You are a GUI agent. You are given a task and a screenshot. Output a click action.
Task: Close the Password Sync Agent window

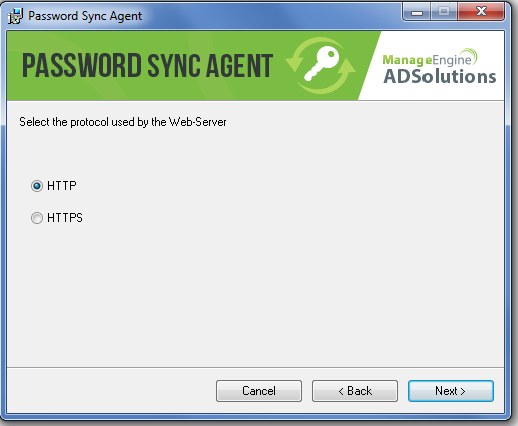click(481, 12)
